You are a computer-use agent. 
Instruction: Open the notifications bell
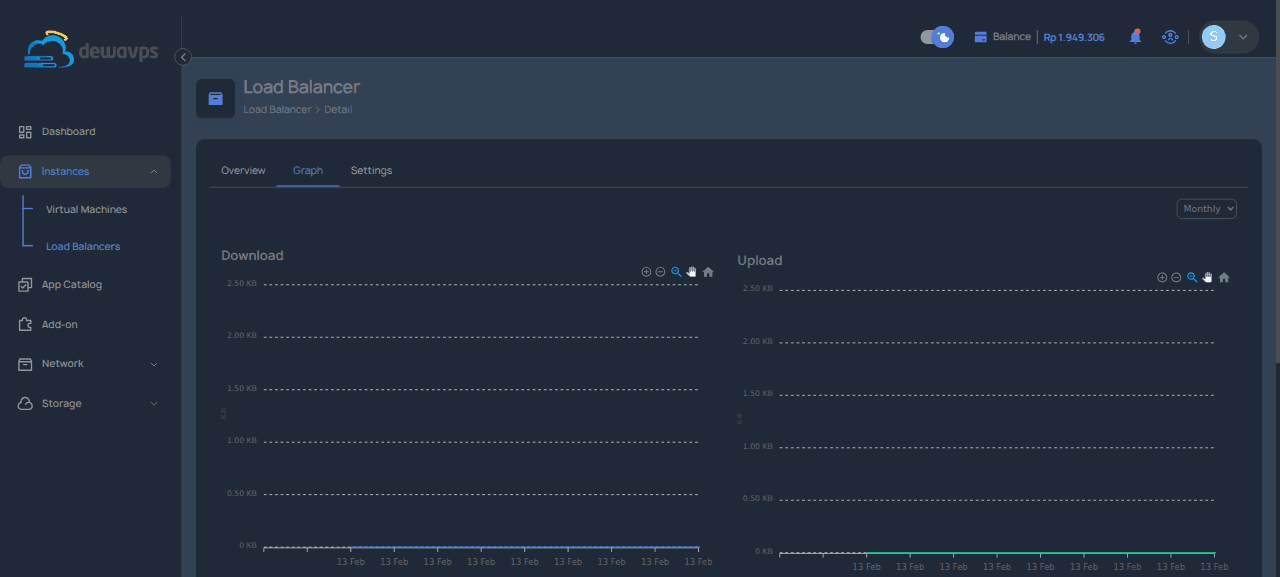(x=1135, y=37)
